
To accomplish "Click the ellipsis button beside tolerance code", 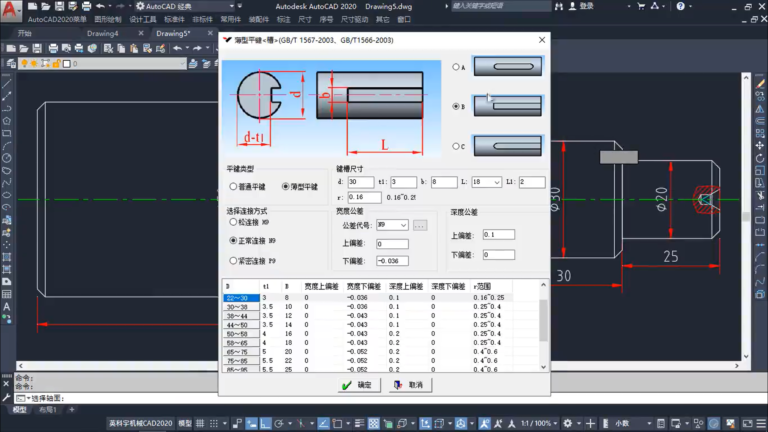I will click(420, 225).
